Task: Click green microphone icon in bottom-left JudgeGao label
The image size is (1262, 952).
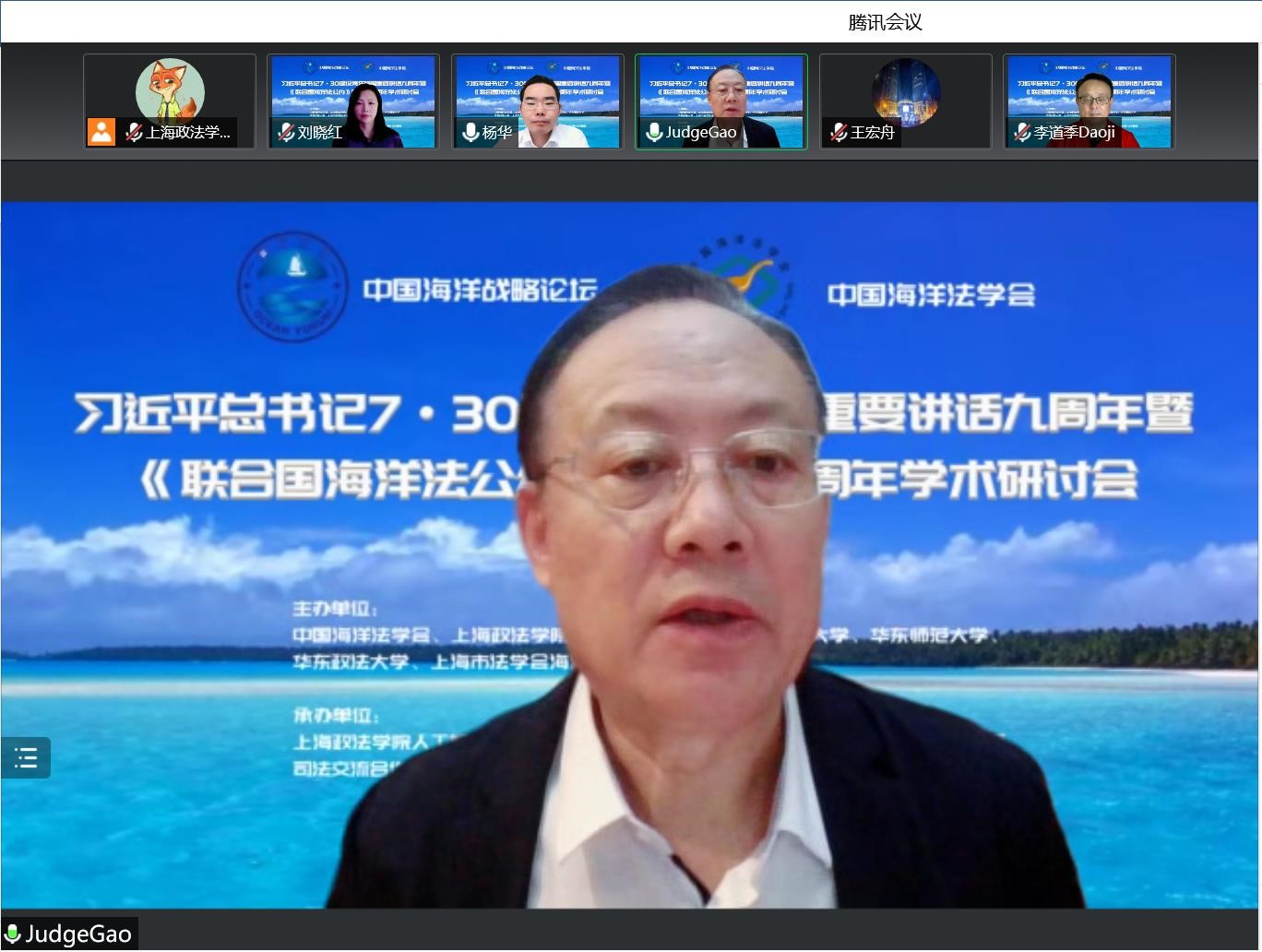Action: pyautogui.click(x=13, y=934)
